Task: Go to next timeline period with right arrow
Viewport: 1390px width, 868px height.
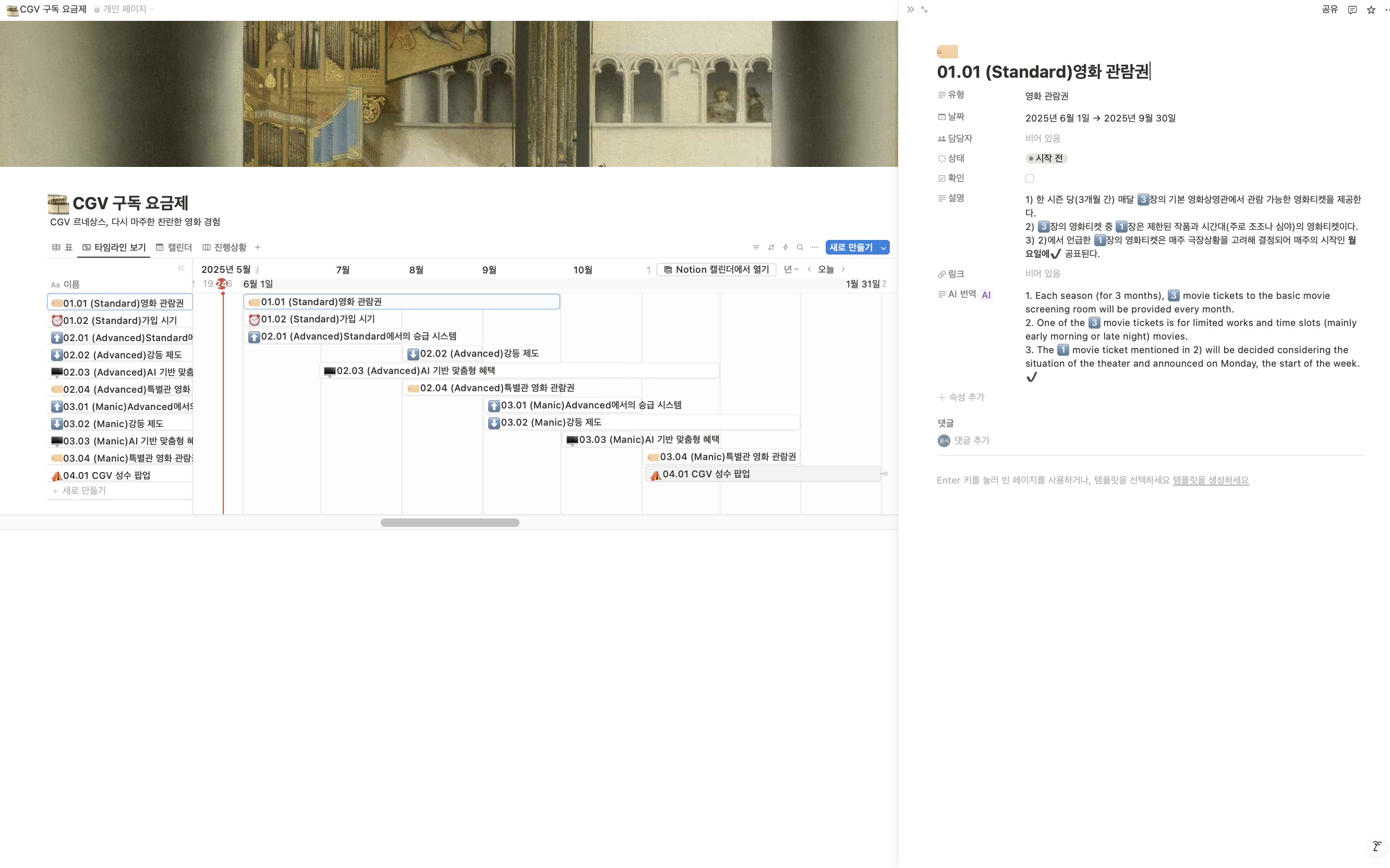Action: [x=842, y=269]
